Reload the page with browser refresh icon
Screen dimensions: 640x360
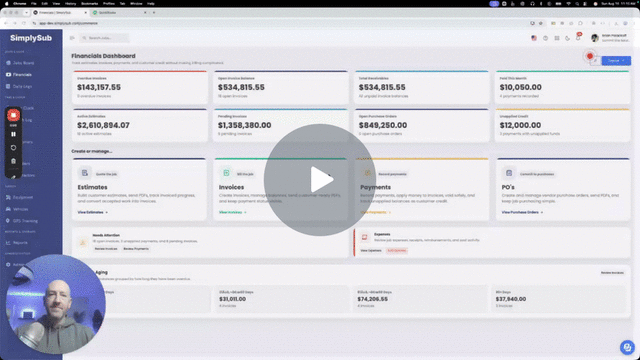(x=24, y=23)
